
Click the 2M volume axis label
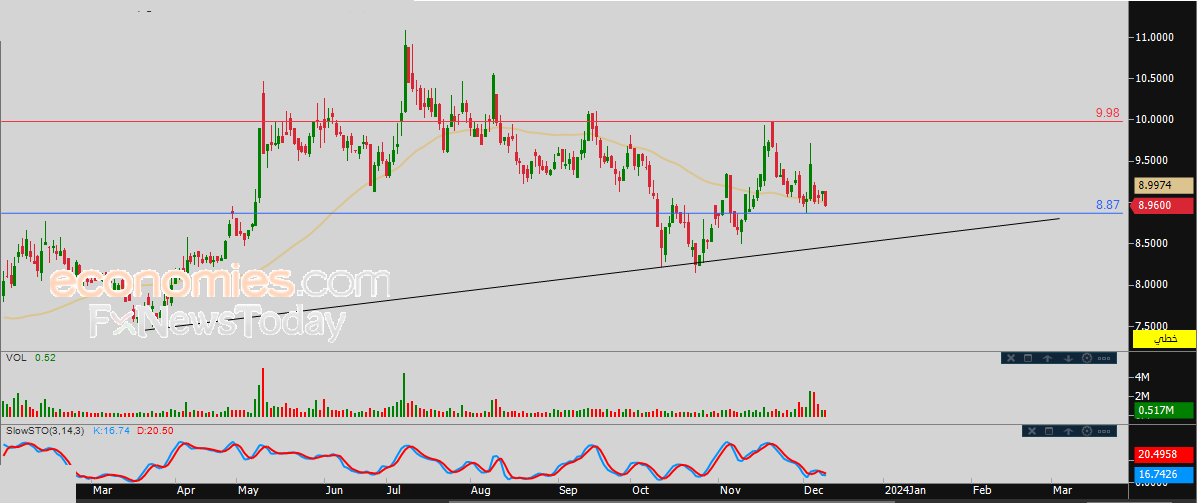pyautogui.click(x=1143, y=396)
